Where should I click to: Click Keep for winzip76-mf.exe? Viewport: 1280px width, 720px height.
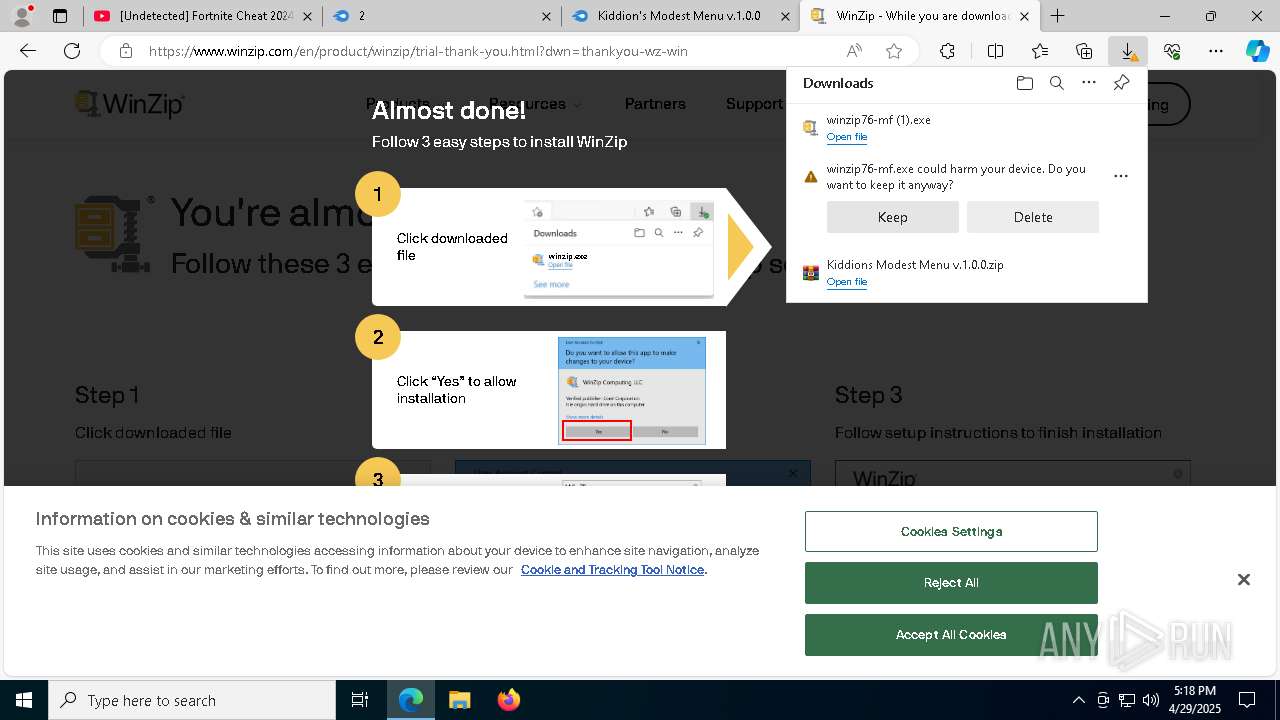click(892, 217)
